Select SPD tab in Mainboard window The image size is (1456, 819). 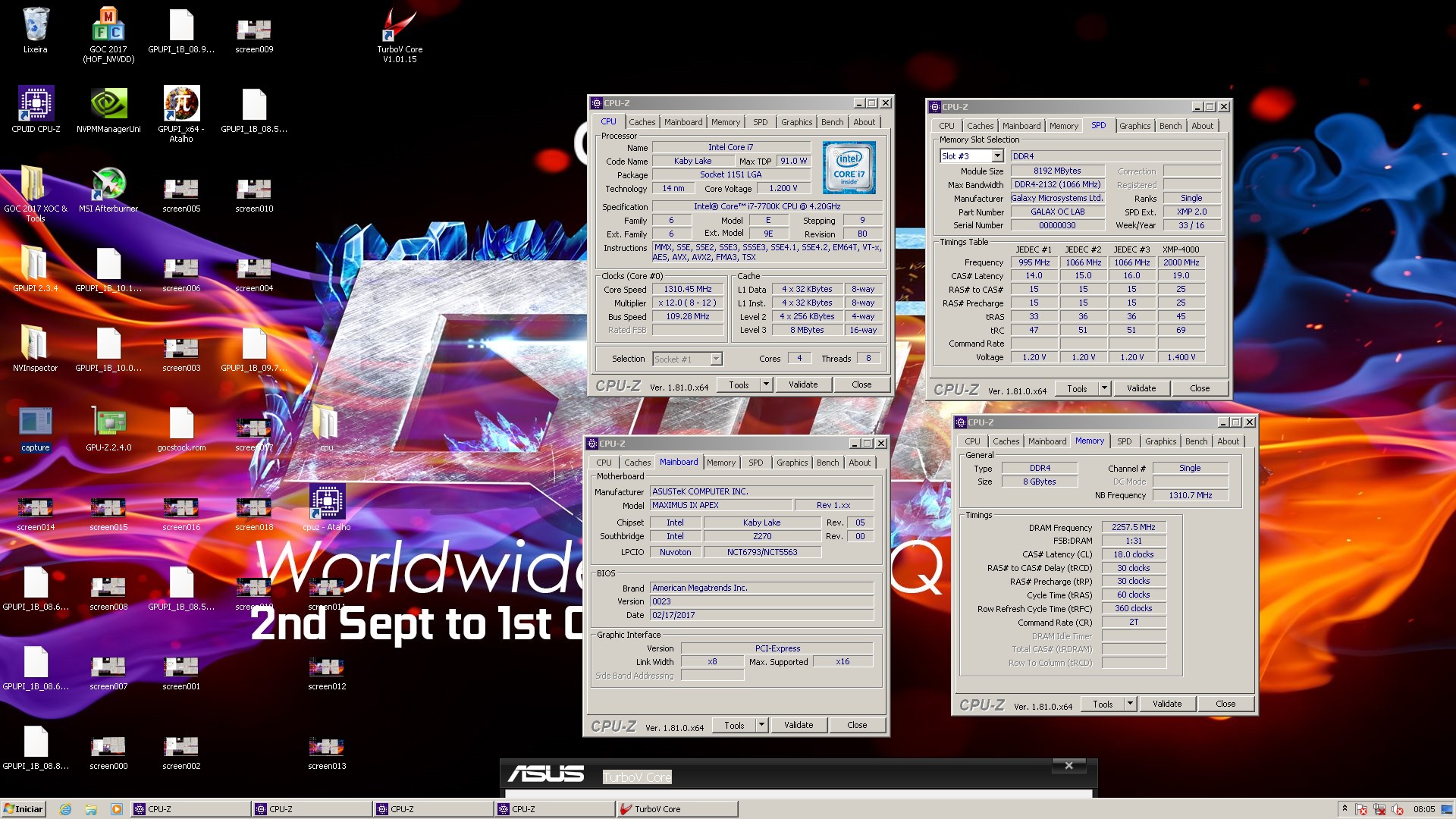coord(755,463)
